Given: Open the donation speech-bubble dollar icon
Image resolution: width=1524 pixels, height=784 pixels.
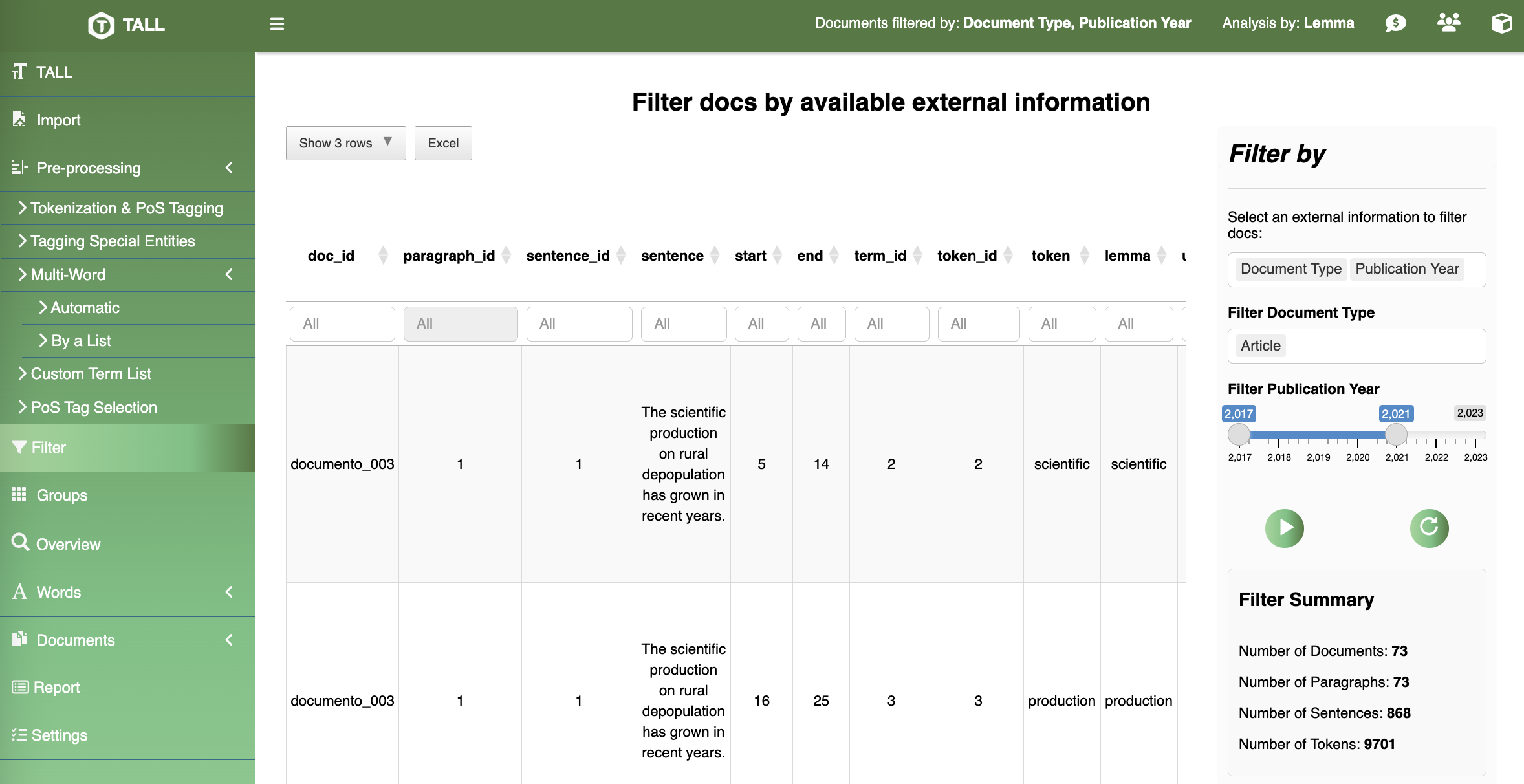Looking at the screenshot, I should point(1395,23).
